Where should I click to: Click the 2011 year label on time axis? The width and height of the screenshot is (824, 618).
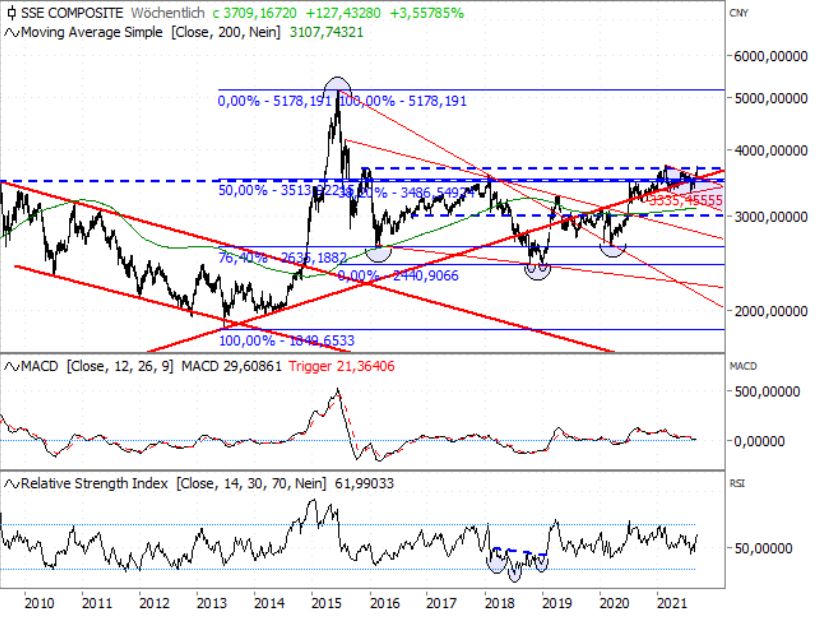coord(96,603)
